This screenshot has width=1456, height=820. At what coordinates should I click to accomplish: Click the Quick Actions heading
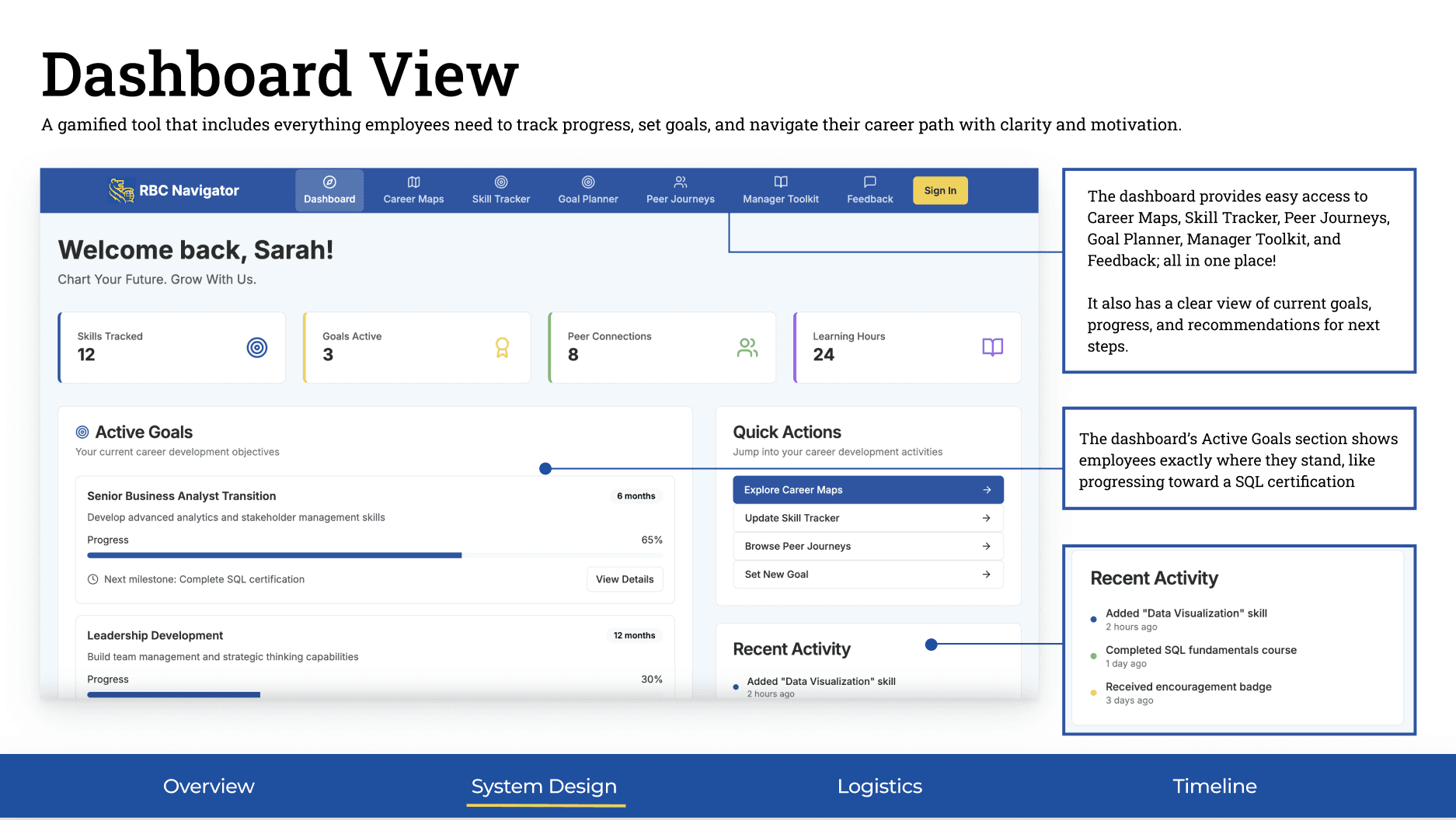(787, 432)
